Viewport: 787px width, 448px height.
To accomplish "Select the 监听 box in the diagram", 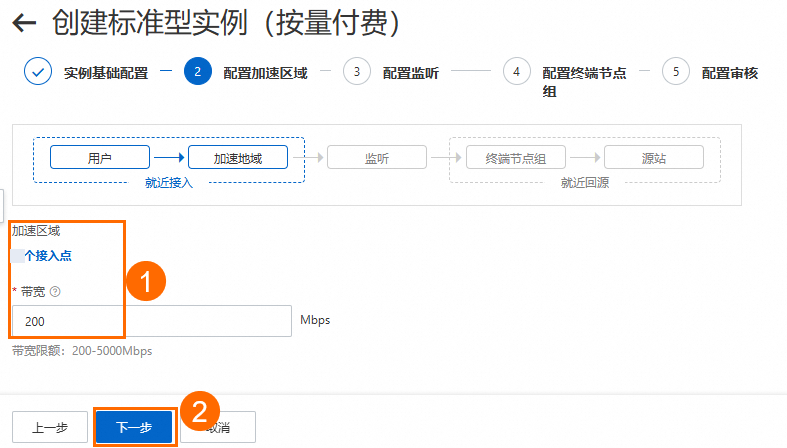I will [377, 158].
